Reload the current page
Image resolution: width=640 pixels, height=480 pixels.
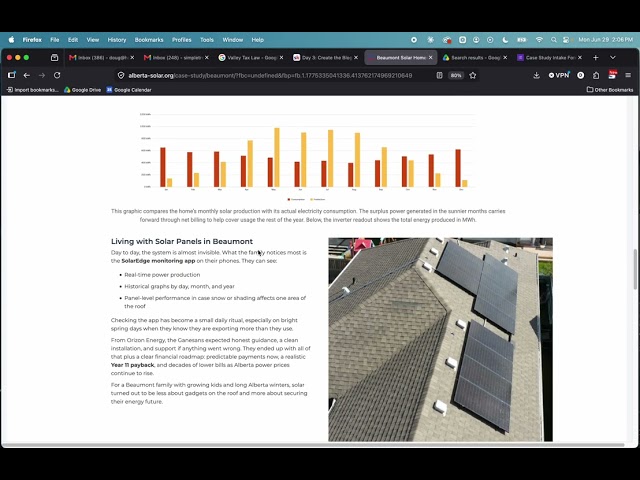pyautogui.click(x=57, y=75)
